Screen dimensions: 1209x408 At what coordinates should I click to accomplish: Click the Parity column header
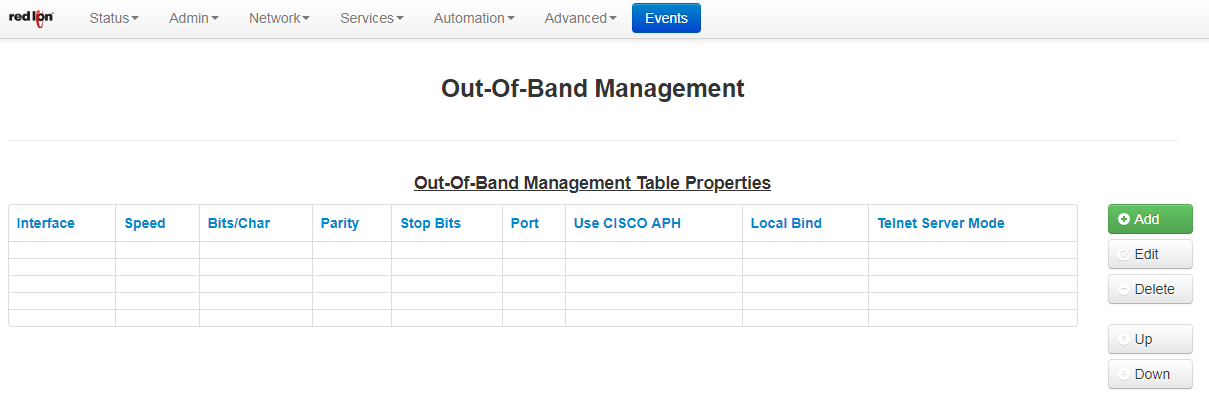(340, 223)
